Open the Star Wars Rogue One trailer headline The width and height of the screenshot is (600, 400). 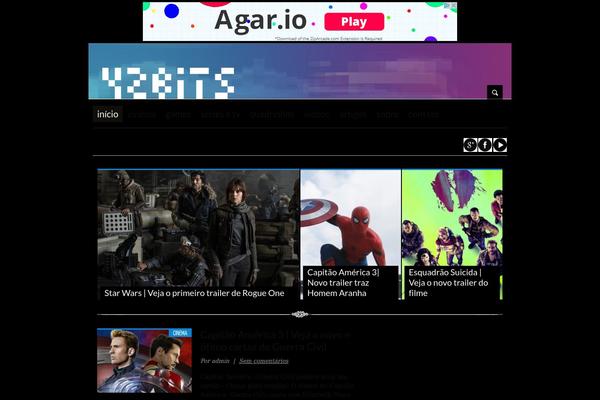click(194, 293)
